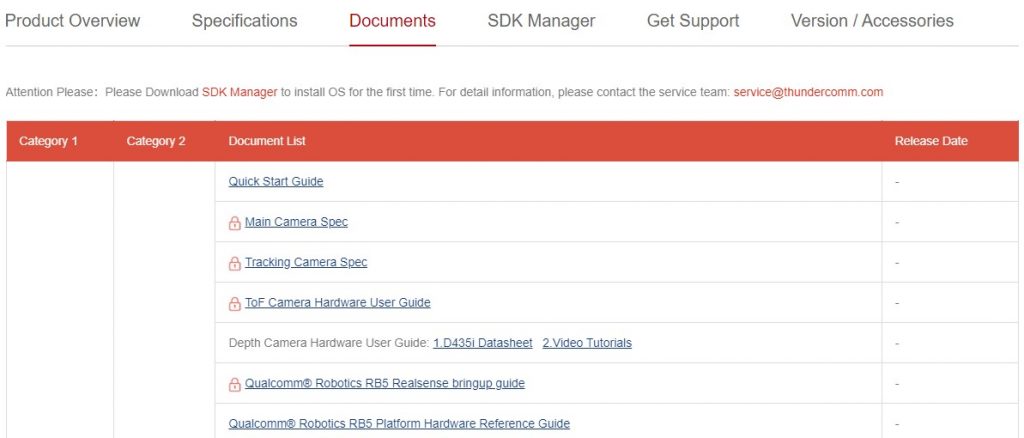This screenshot has height=438, width=1024.
Task: Click the lock icon beside Tracking Camera Spec
Action: pos(234,264)
